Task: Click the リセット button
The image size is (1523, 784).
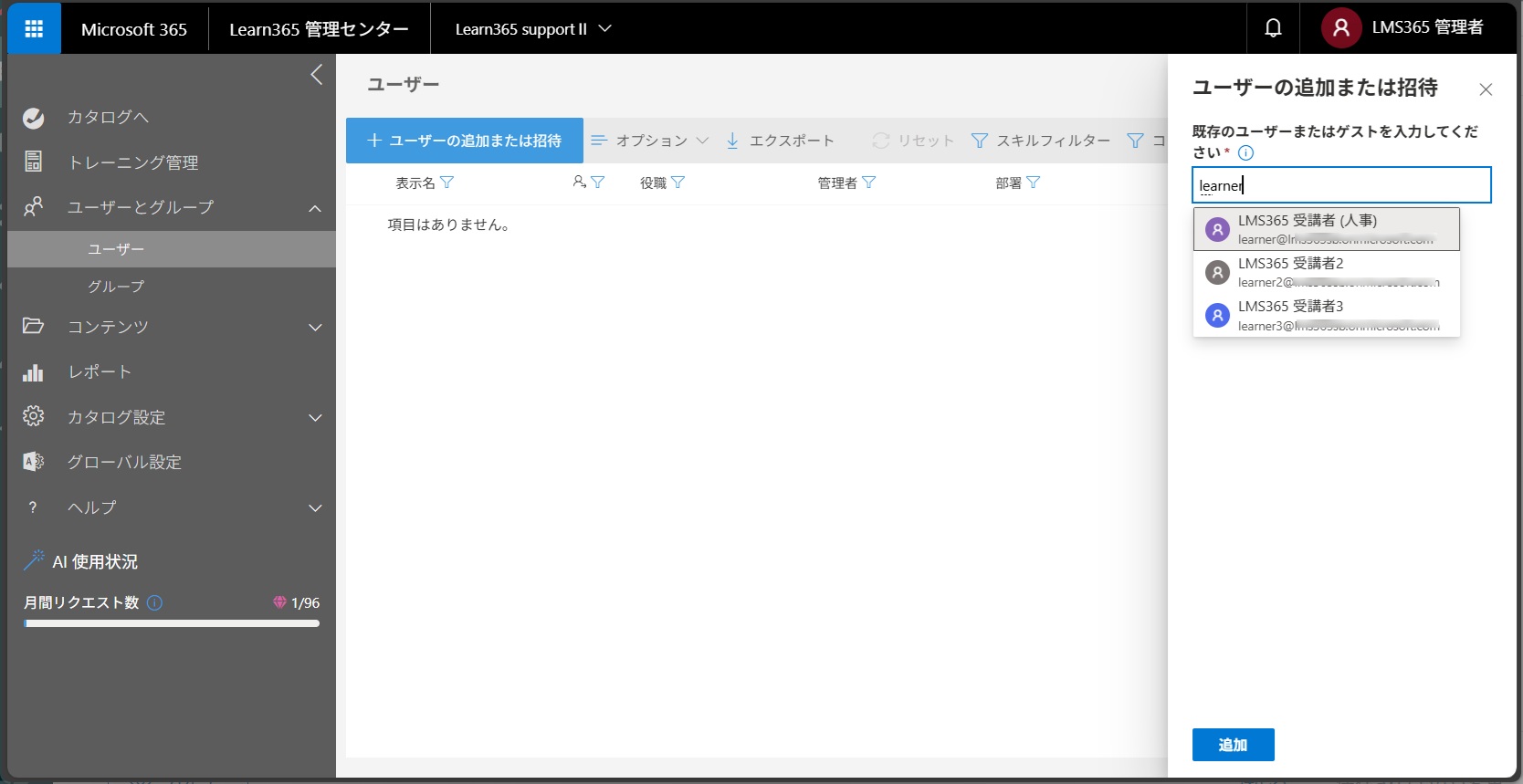Action: click(x=913, y=141)
